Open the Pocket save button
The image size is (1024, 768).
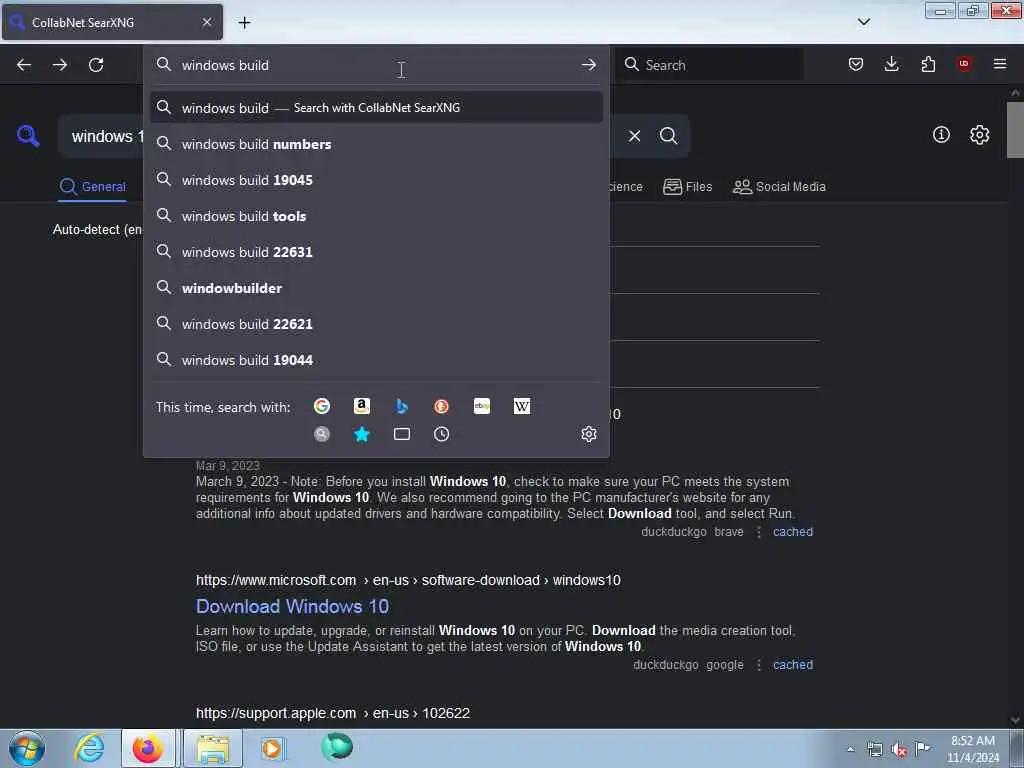856,64
